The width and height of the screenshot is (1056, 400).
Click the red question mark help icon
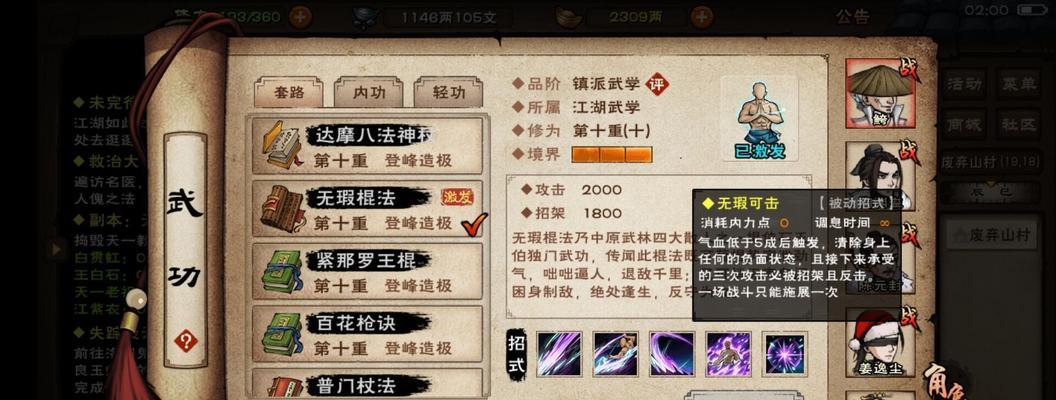(186, 341)
